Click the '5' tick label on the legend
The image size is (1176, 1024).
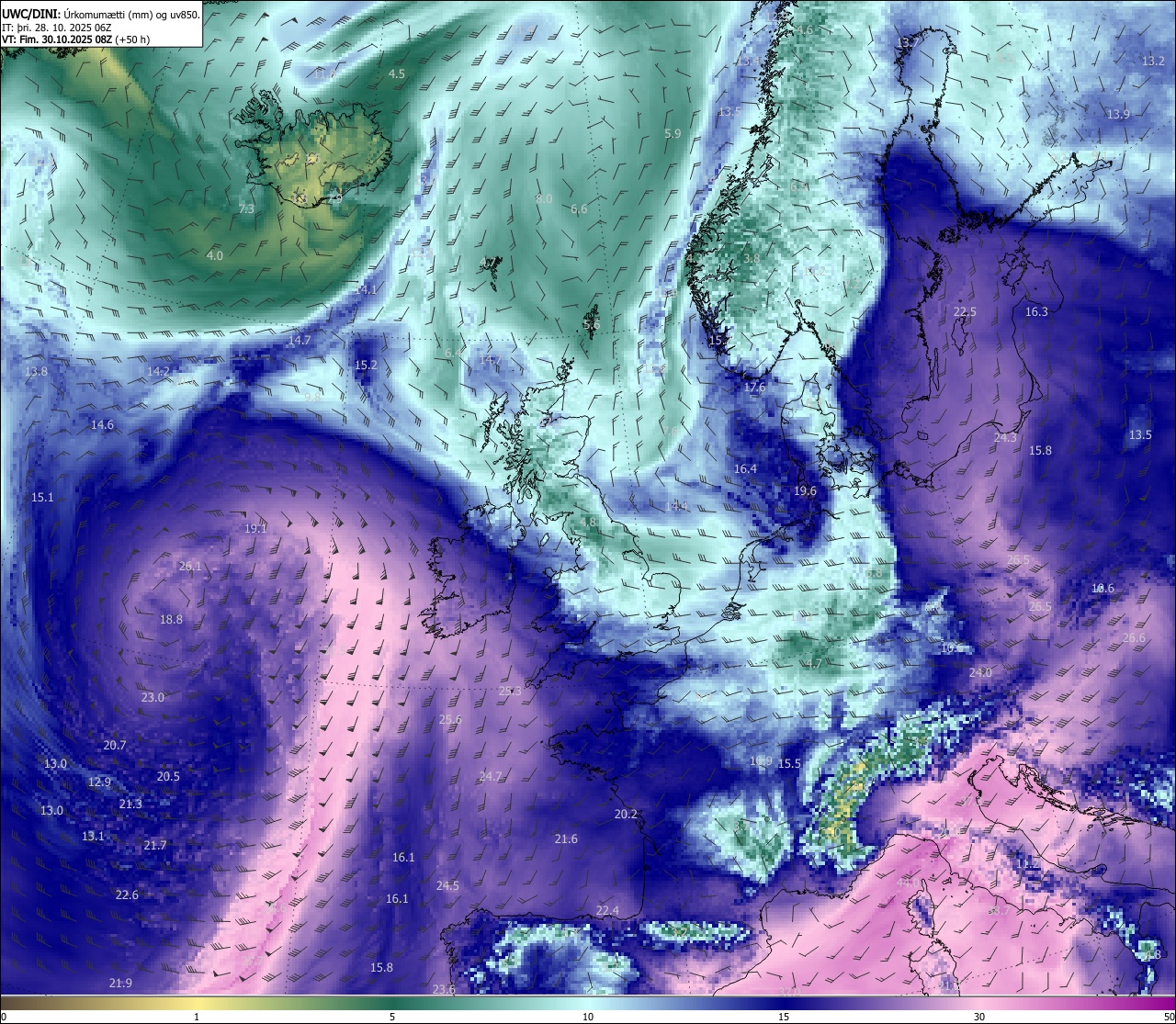(392, 1017)
